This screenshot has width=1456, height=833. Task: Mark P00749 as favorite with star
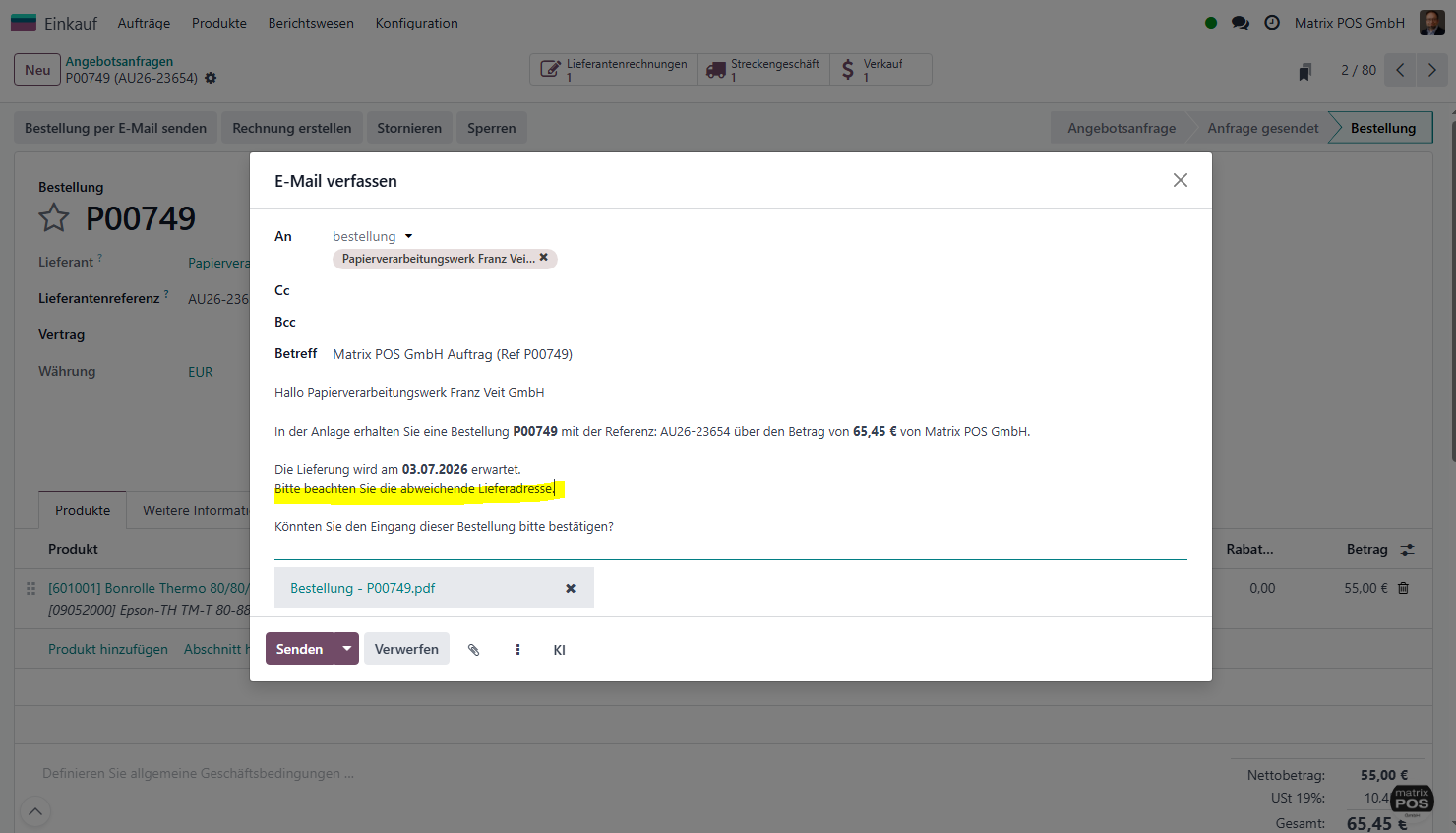click(54, 217)
